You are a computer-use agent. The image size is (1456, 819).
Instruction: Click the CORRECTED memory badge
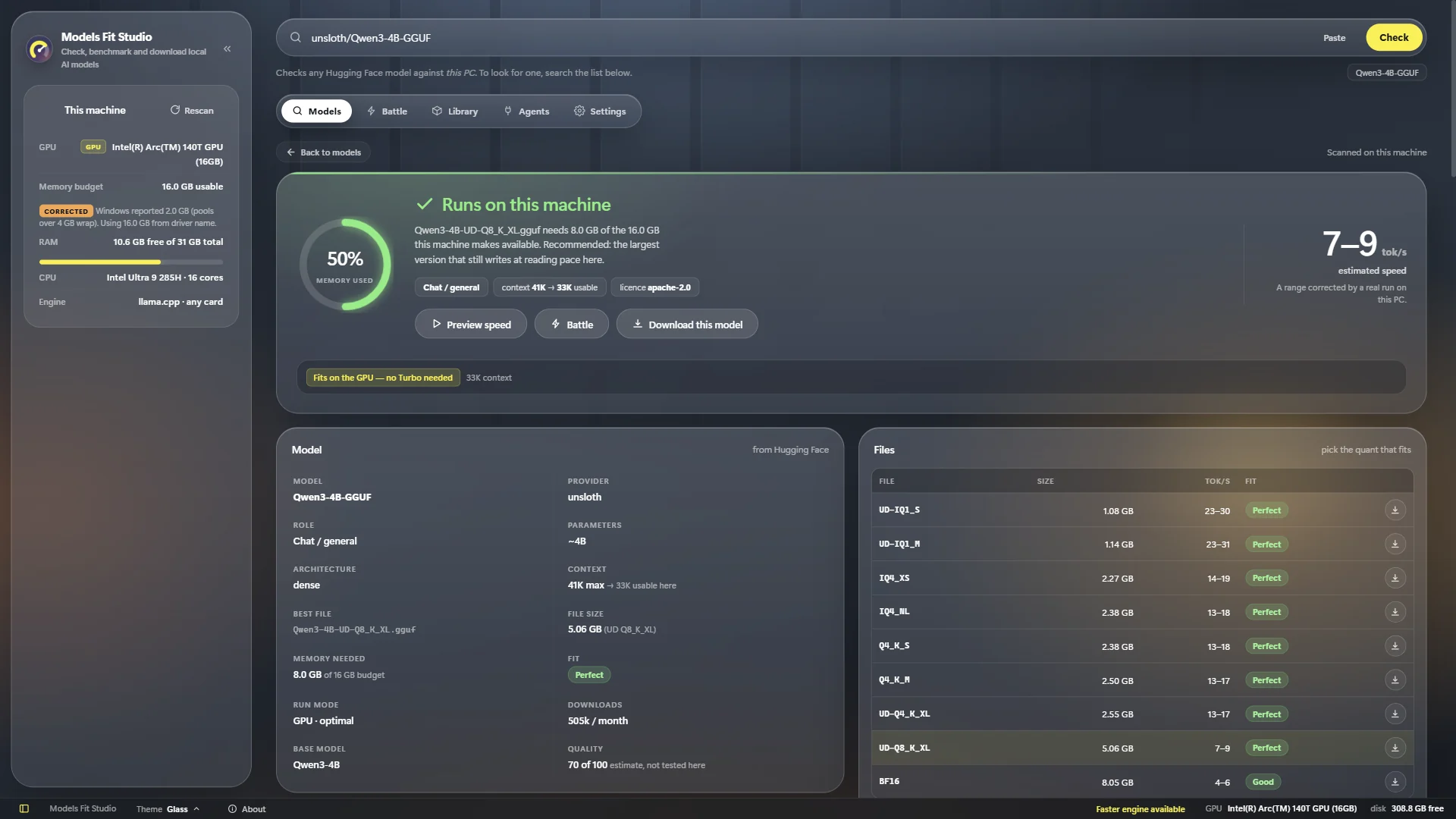click(66, 212)
